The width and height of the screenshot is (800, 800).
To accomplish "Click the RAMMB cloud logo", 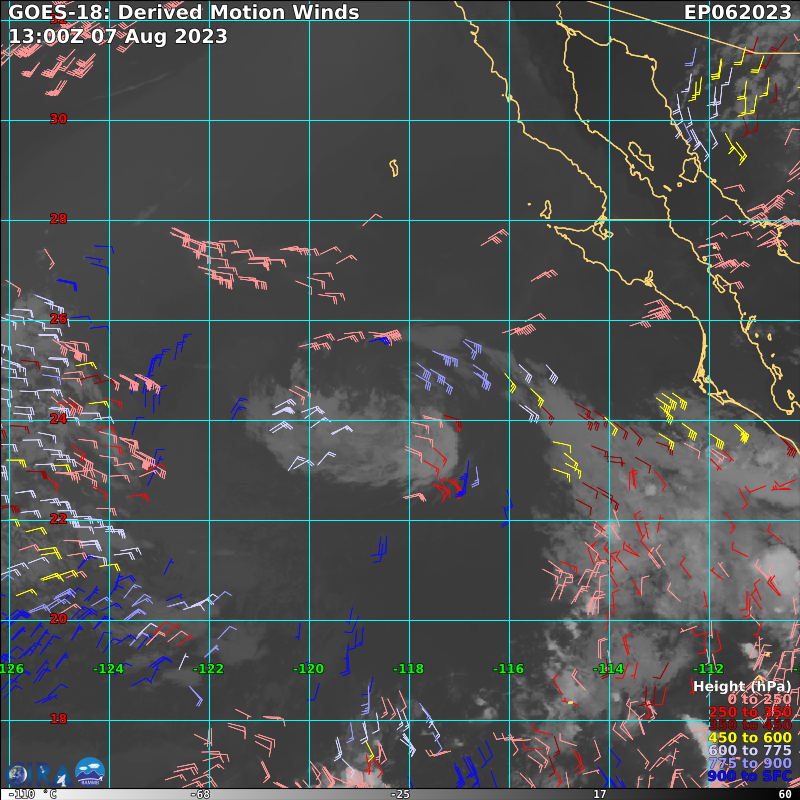I will click(x=90, y=772).
